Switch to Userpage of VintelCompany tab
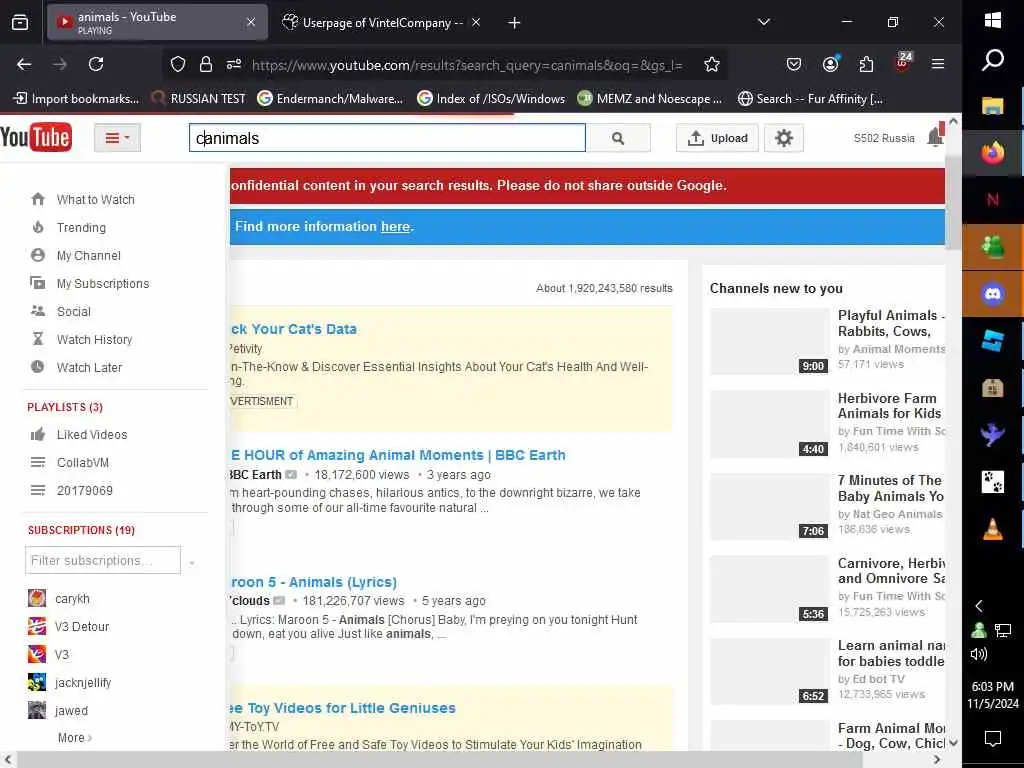1024x768 pixels. click(x=382, y=23)
